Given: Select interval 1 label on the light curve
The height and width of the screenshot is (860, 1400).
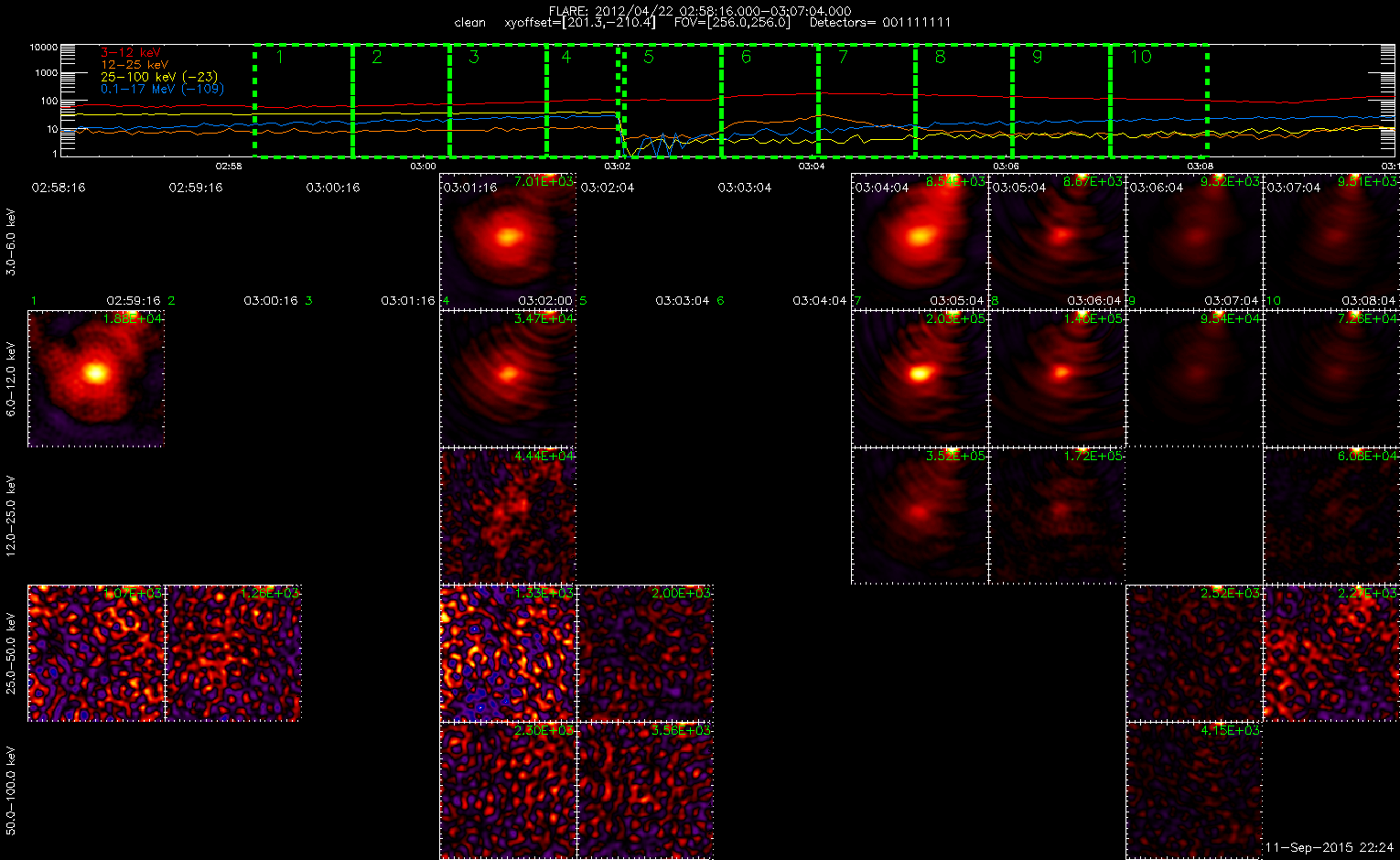Looking at the screenshot, I should tap(280, 58).
